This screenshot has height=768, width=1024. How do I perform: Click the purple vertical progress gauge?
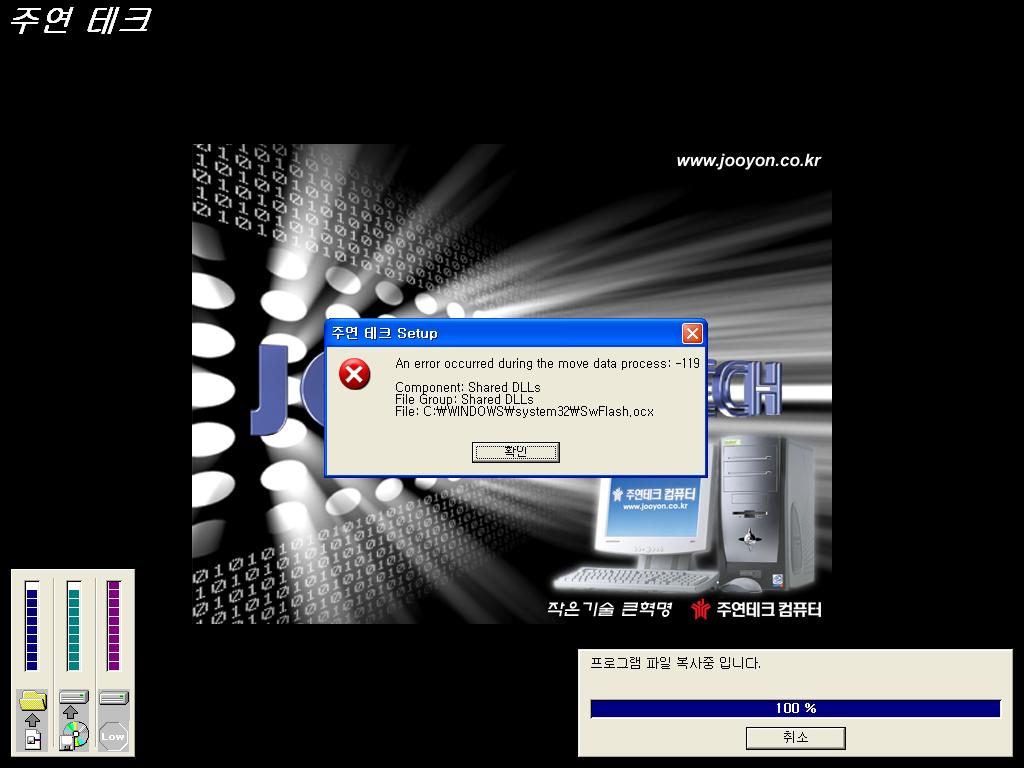pos(114,626)
